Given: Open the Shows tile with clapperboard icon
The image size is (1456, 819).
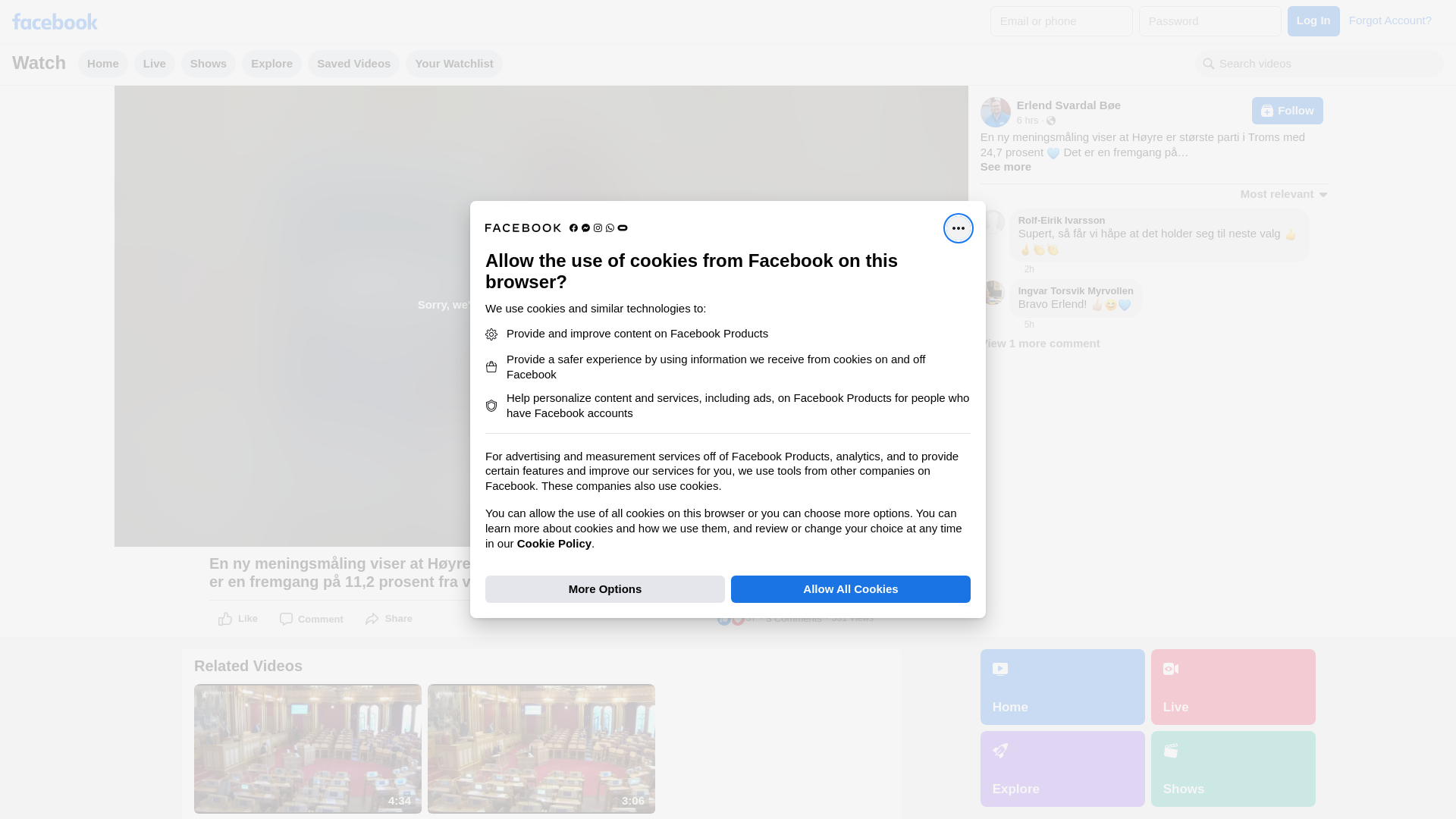Looking at the screenshot, I should 1232,769.
